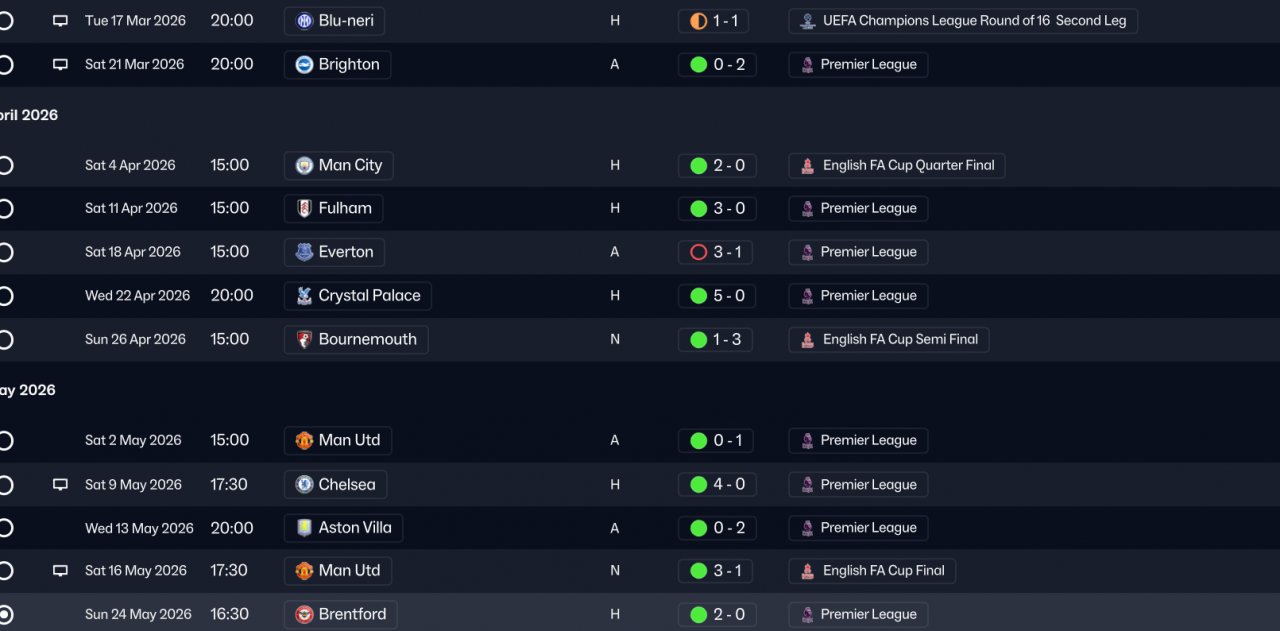Click the Everton club badge

pyautogui.click(x=304, y=252)
